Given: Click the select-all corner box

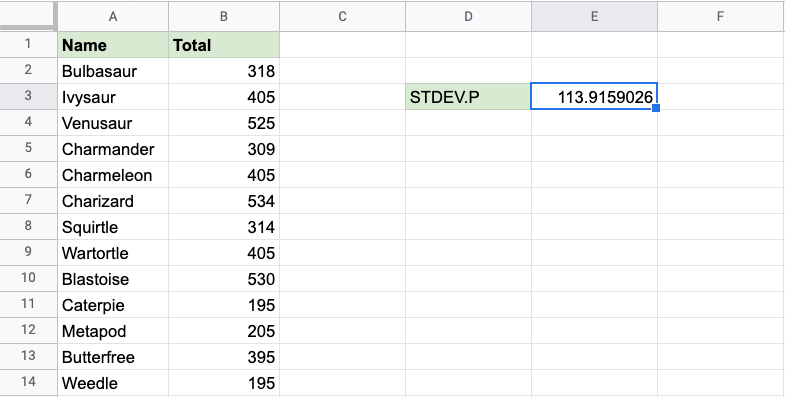Looking at the screenshot, I should (28, 17).
